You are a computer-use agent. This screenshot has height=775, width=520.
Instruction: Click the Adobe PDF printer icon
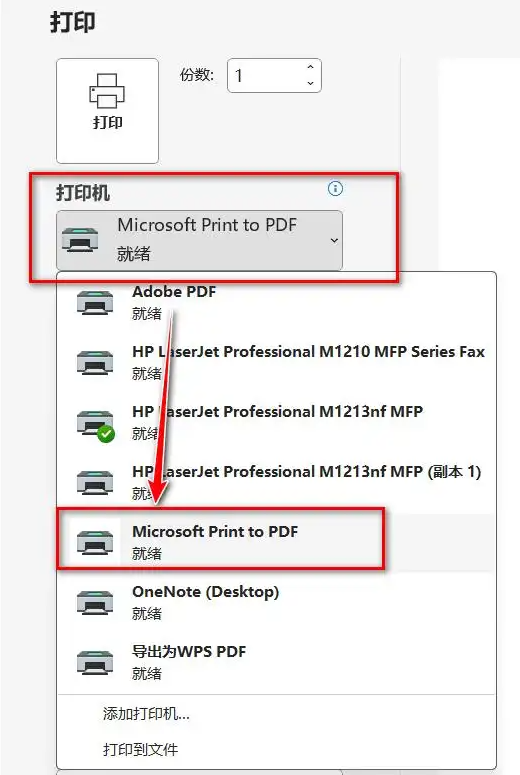click(x=95, y=302)
